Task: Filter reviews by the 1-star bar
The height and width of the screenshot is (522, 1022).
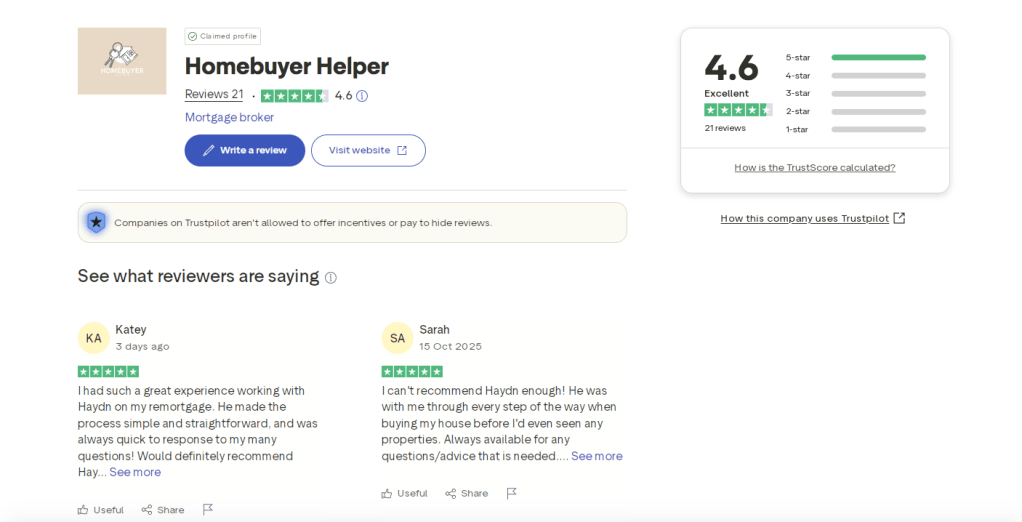Action: [x=878, y=129]
